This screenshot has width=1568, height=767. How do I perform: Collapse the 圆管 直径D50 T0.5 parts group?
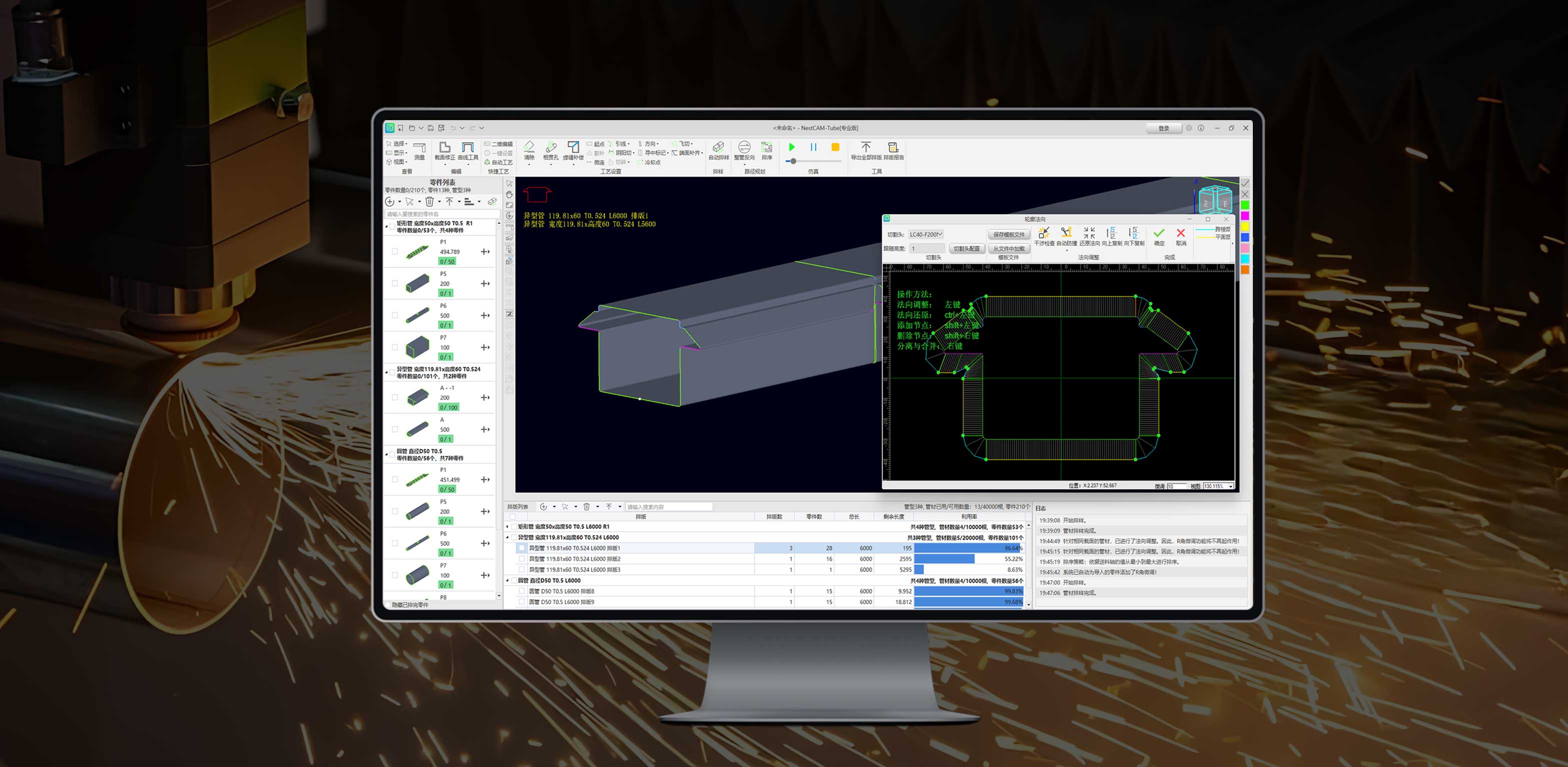click(387, 454)
